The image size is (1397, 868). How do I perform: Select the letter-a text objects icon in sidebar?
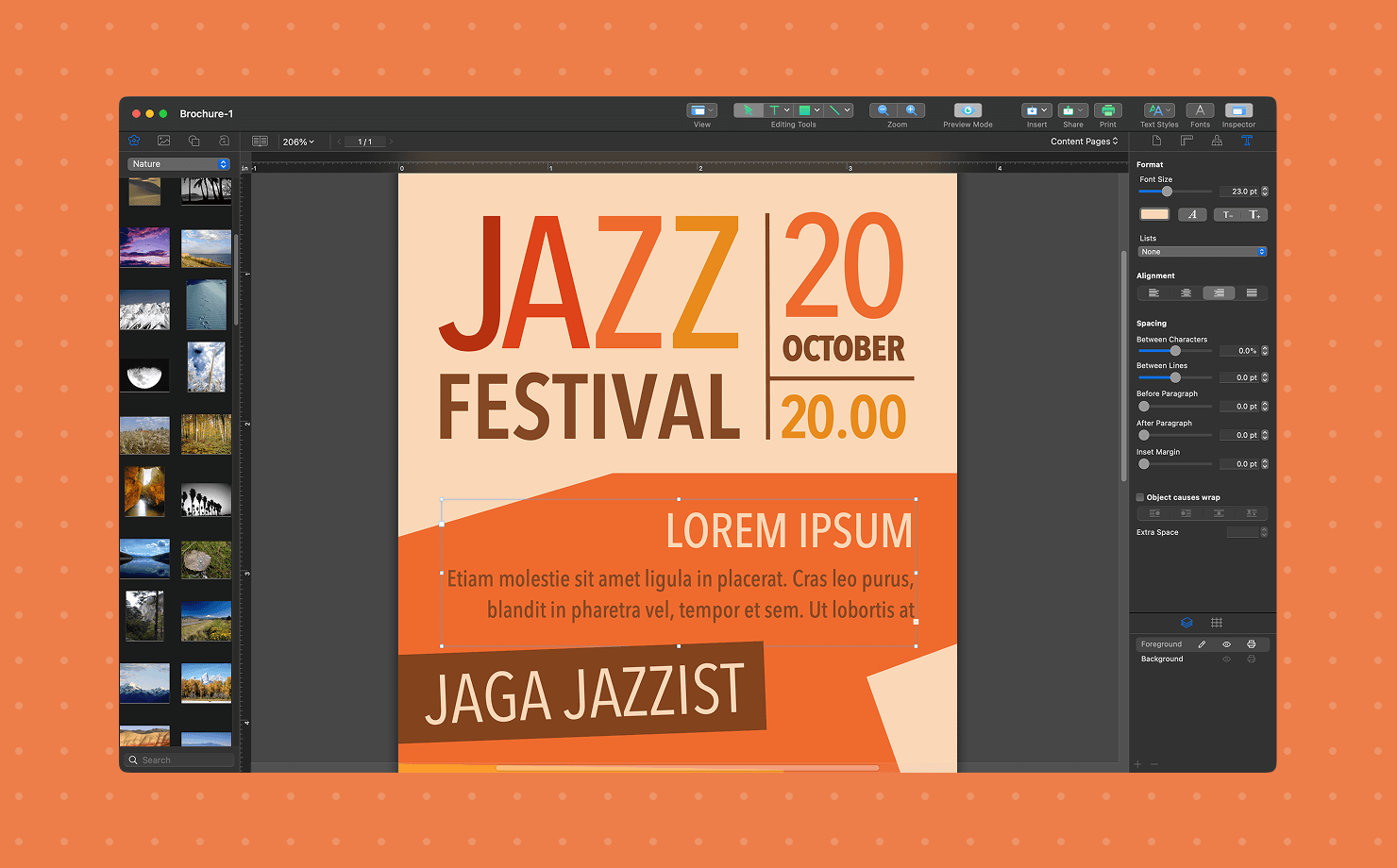pos(224,141)
